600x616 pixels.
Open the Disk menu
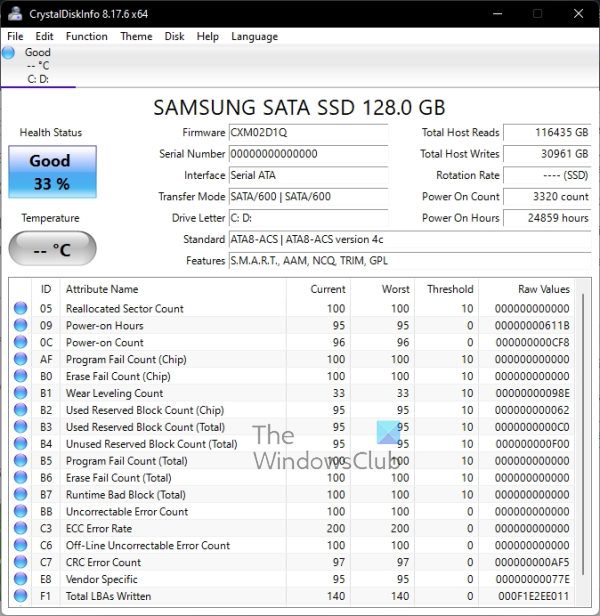click(174, 37)
